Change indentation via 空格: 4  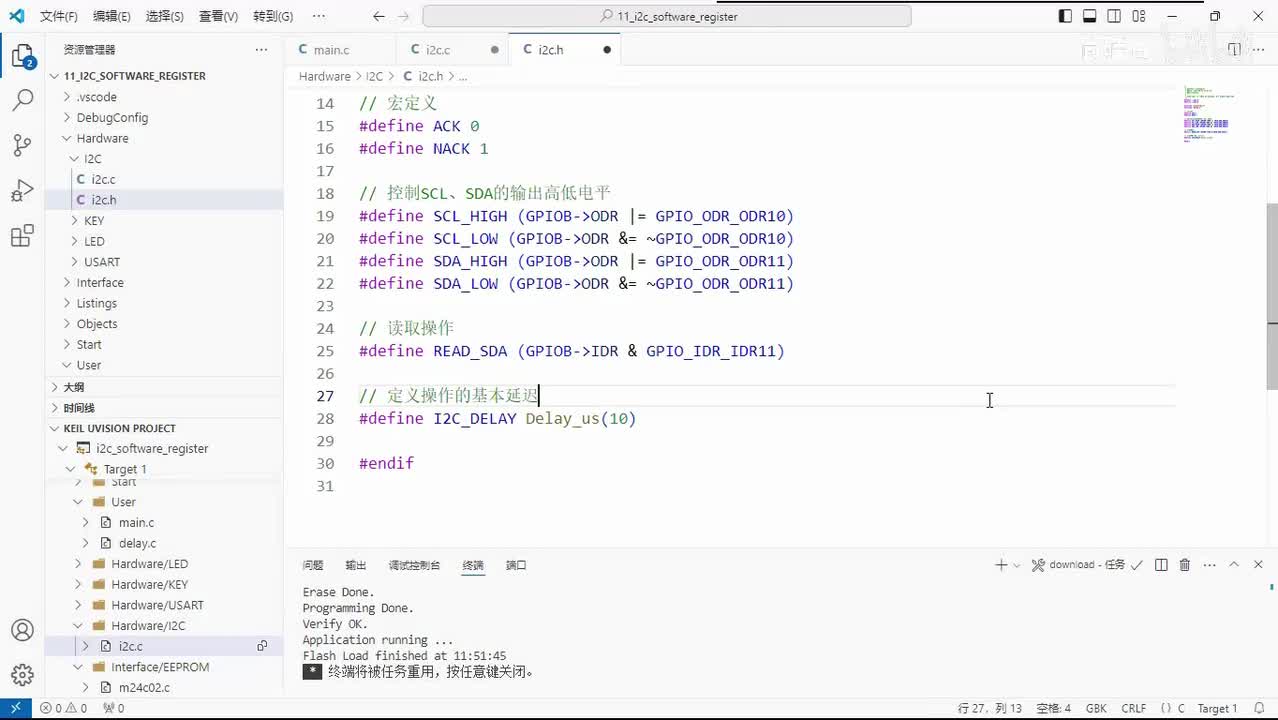1054,708
